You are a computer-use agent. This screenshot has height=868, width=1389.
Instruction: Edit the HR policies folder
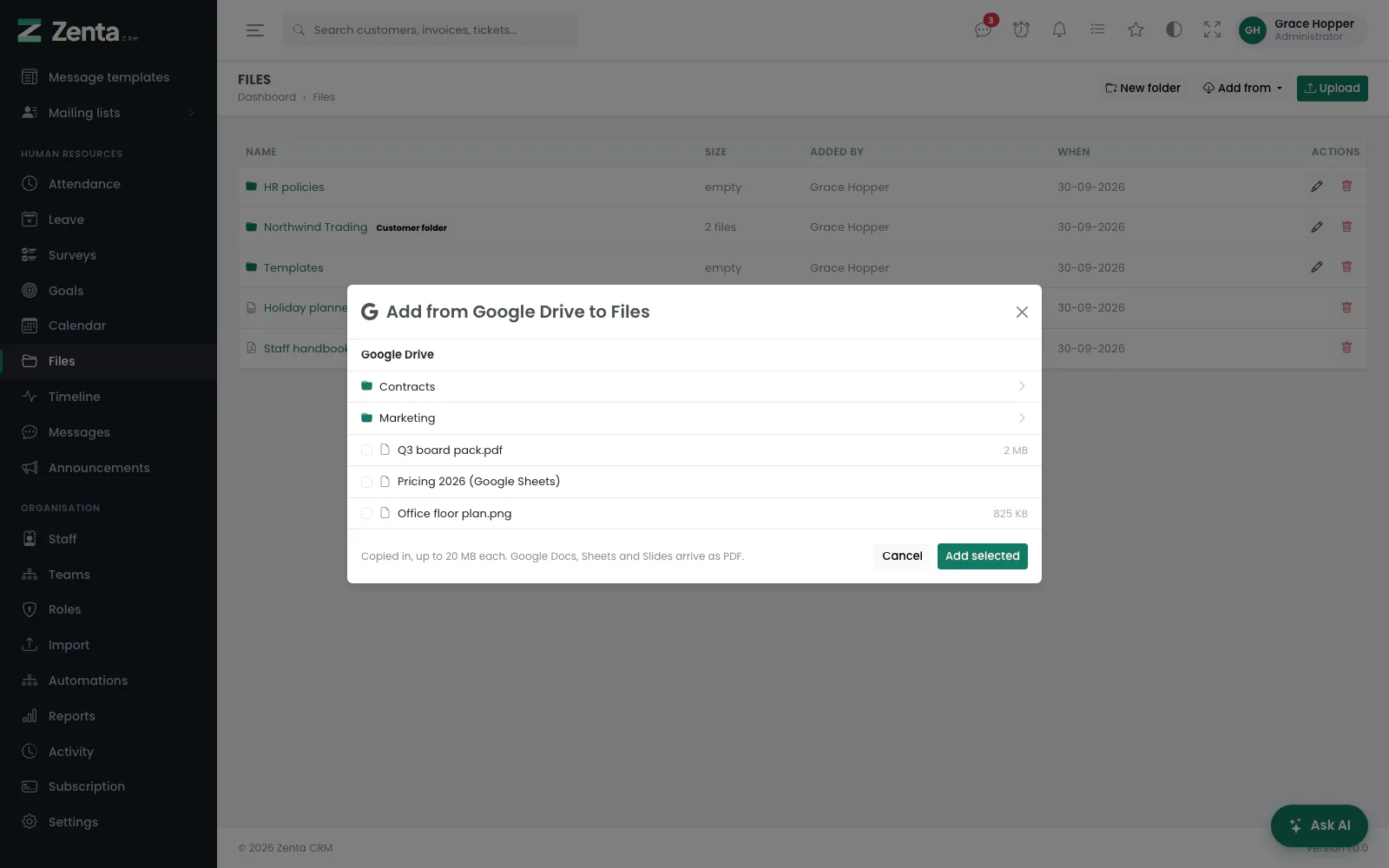click(x=1317, y=187)
